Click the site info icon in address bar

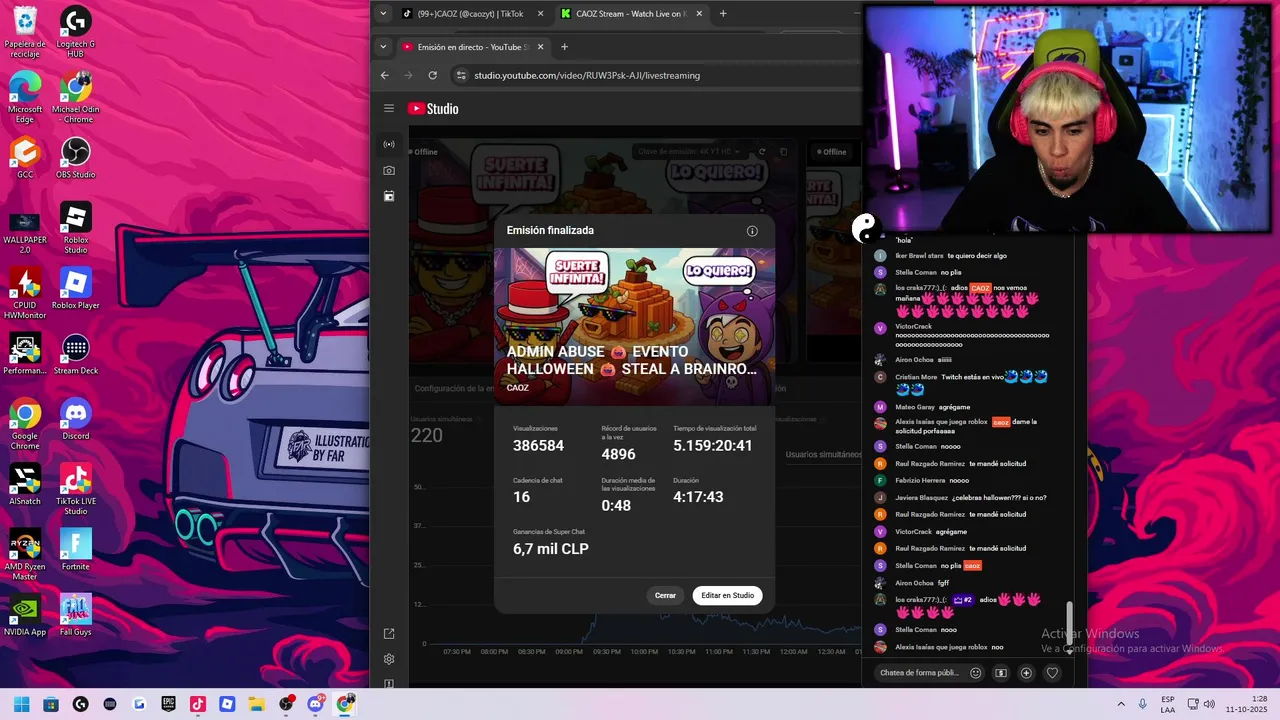tap(461, 75)
